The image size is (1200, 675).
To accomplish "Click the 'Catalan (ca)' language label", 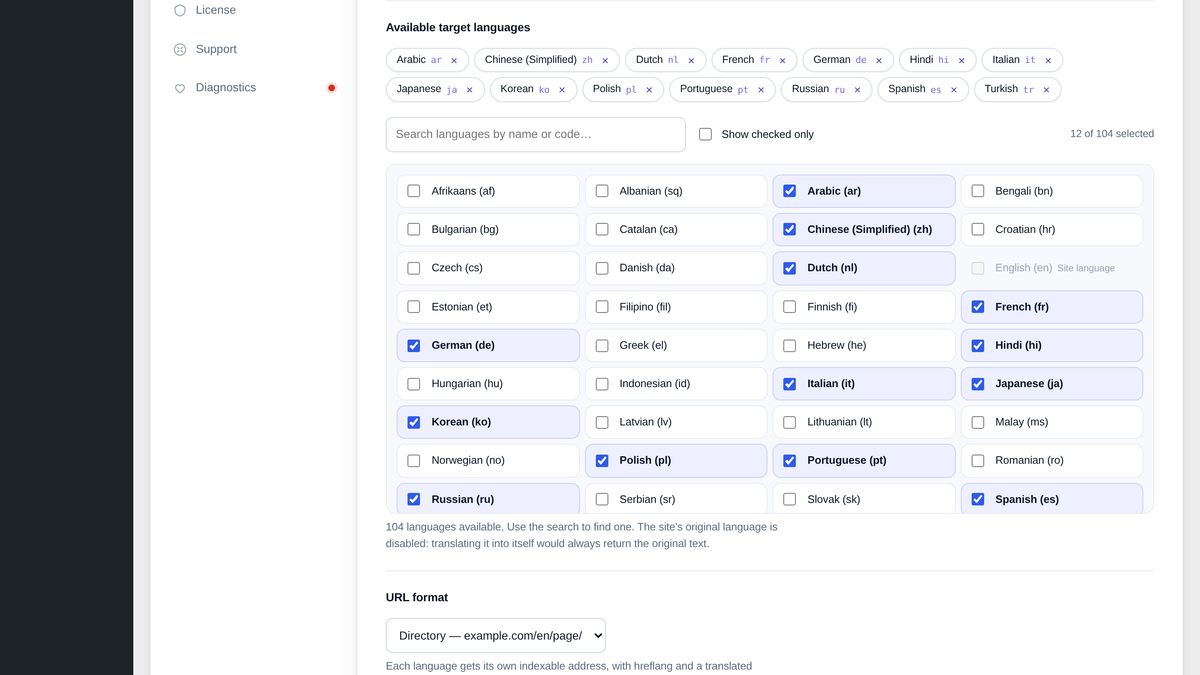I will 649,230.
